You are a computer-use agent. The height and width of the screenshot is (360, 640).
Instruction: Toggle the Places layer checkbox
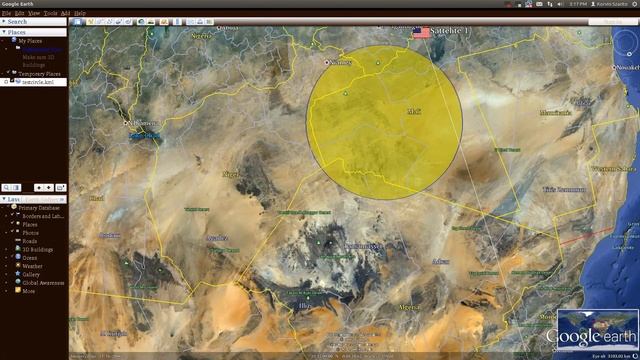[12, 223]
